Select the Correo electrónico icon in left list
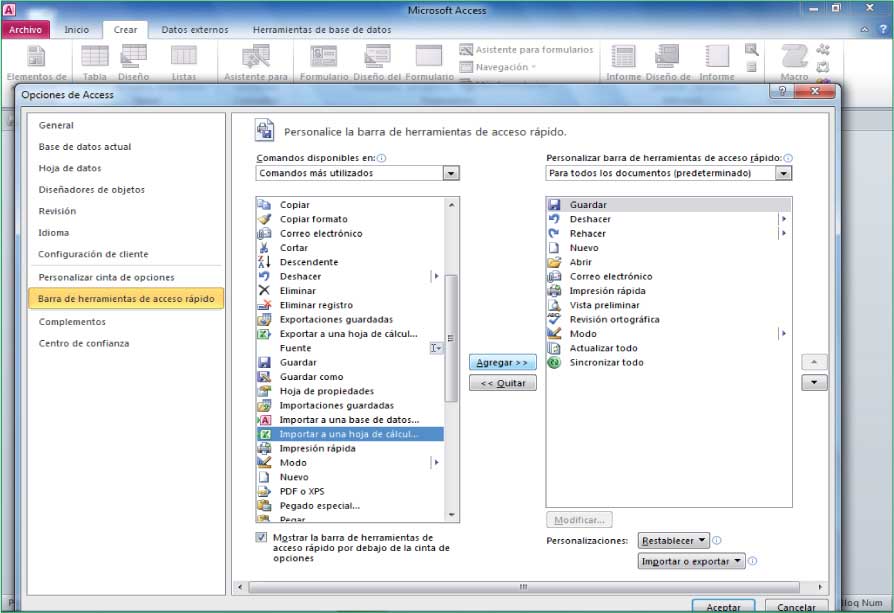This screenshot has width=894, height=613. [x=264, y=233]
